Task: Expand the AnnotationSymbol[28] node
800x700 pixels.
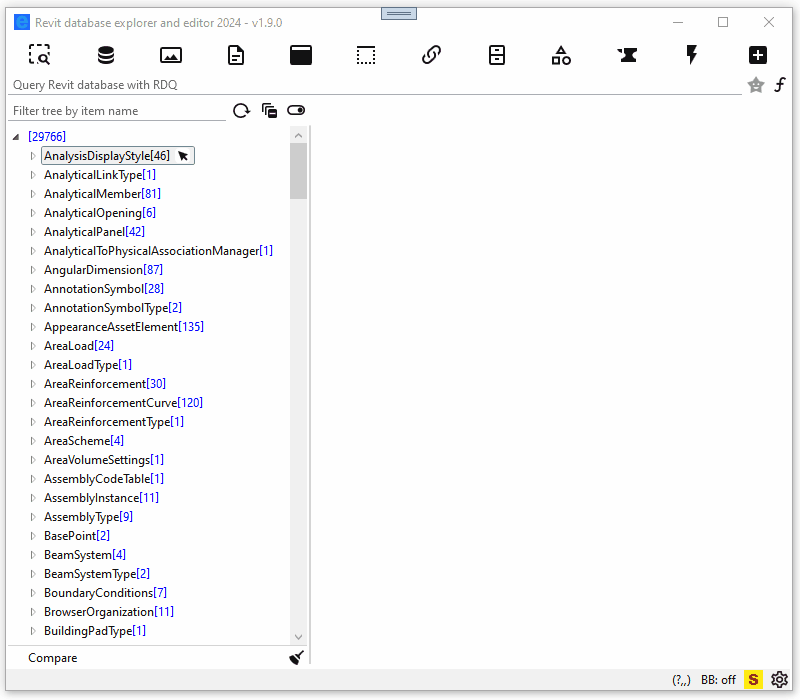Action: click(x=33, y=289)
